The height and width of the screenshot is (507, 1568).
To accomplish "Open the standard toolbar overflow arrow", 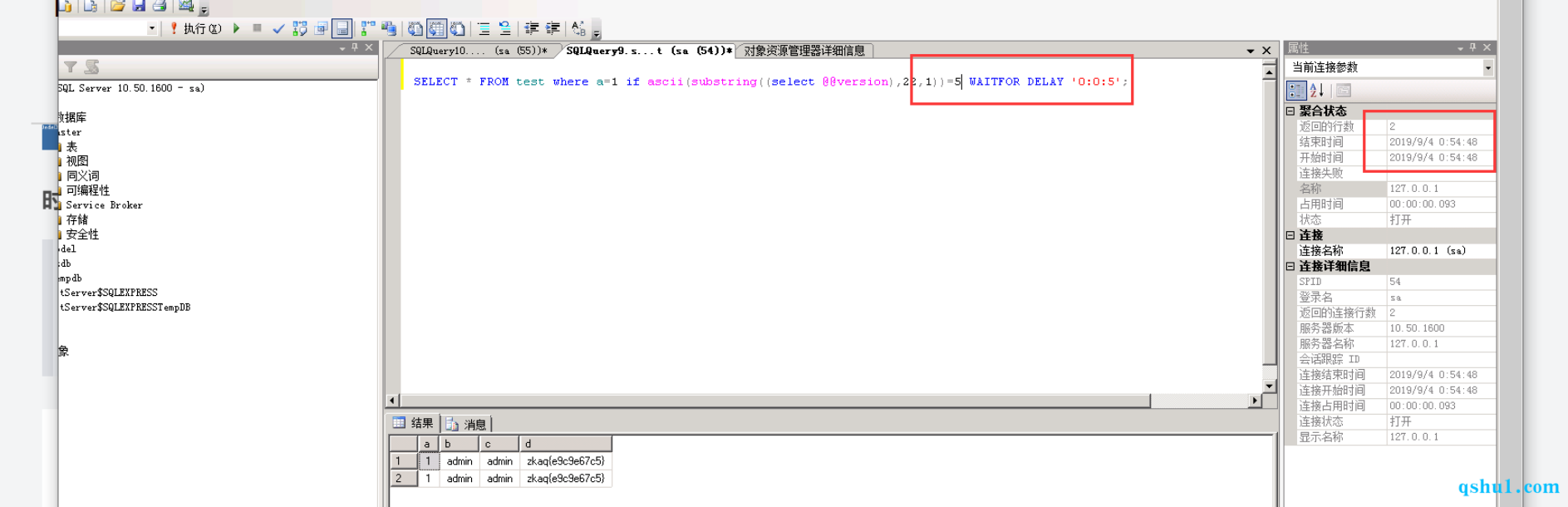I will (x=204, y=10).
